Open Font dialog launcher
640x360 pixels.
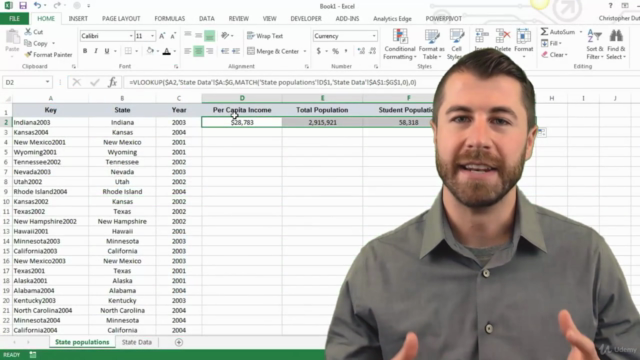[x=176, y=67]
